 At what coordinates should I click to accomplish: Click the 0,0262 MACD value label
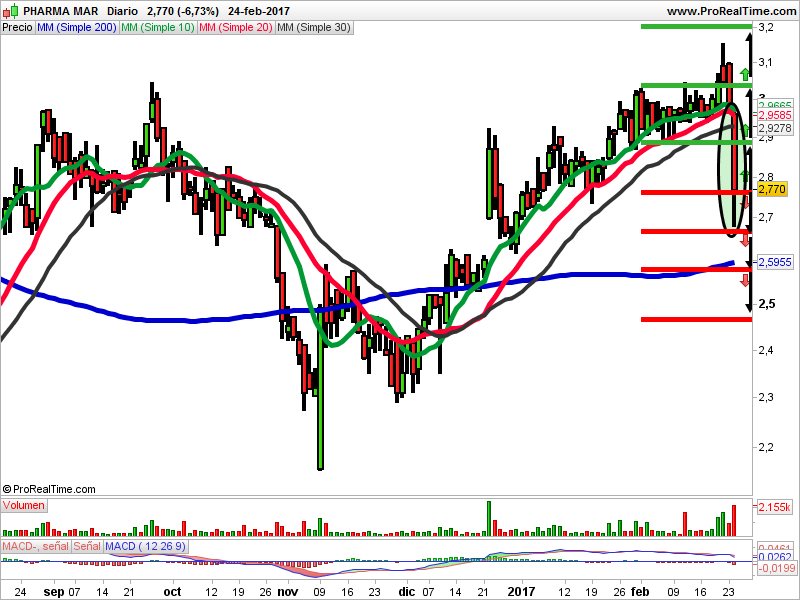774,557
